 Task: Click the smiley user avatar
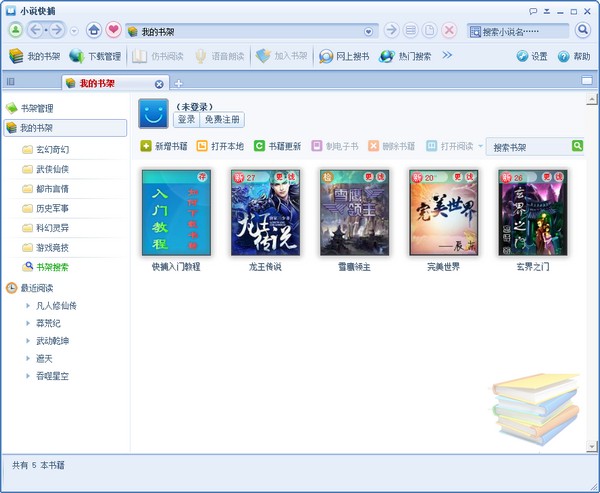[x=153, y=113]
